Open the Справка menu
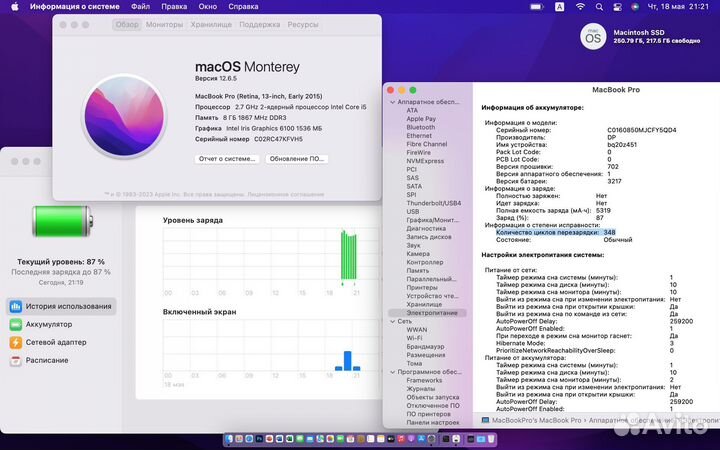This screenshot has width=720, height=450. click(243, 7)
